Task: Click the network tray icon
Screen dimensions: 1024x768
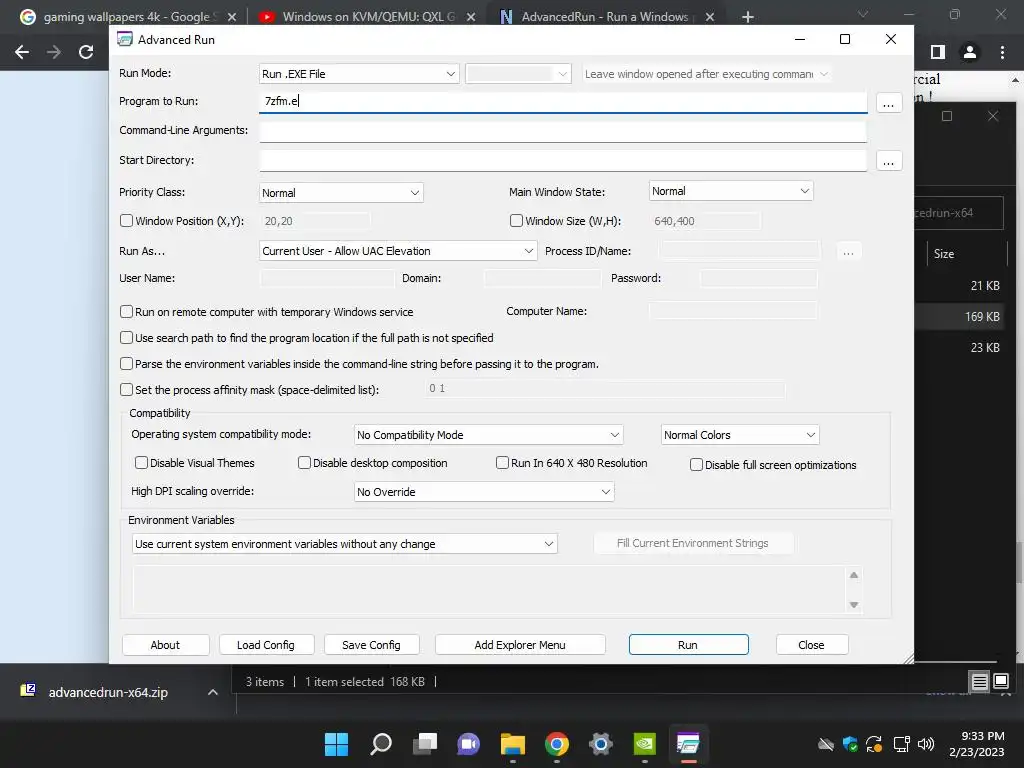Action: click(901, 744)
